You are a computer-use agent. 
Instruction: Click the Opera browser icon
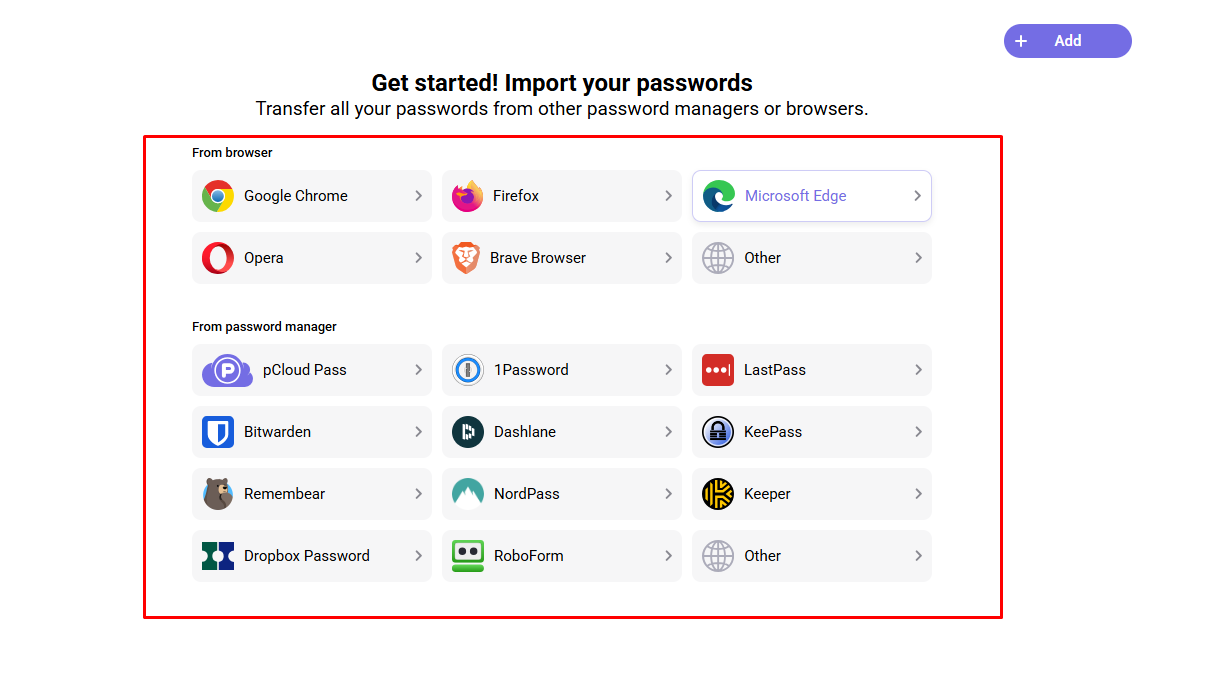point(218,258)
